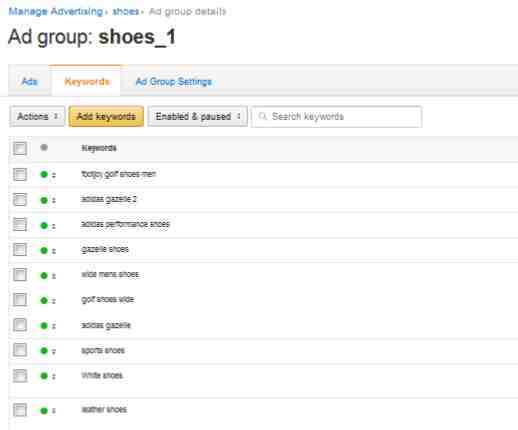The width and height of the screenshot is (518, 430).
Task: Open the shoes campaign breadcrumb
Action: pyautogui.click(x=125, y=11)
